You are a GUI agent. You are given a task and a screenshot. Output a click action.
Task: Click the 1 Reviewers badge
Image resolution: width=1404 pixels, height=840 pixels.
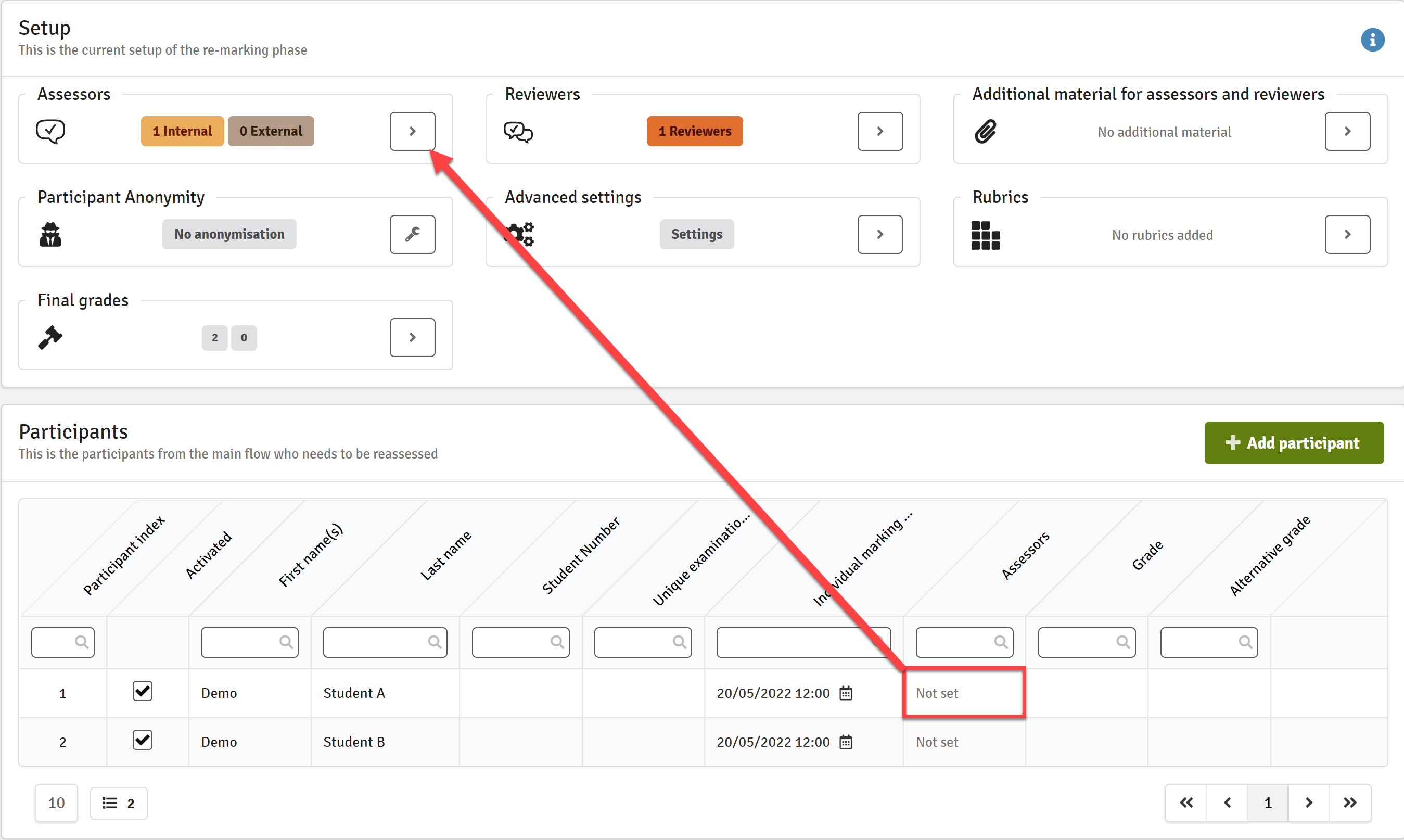694,131
